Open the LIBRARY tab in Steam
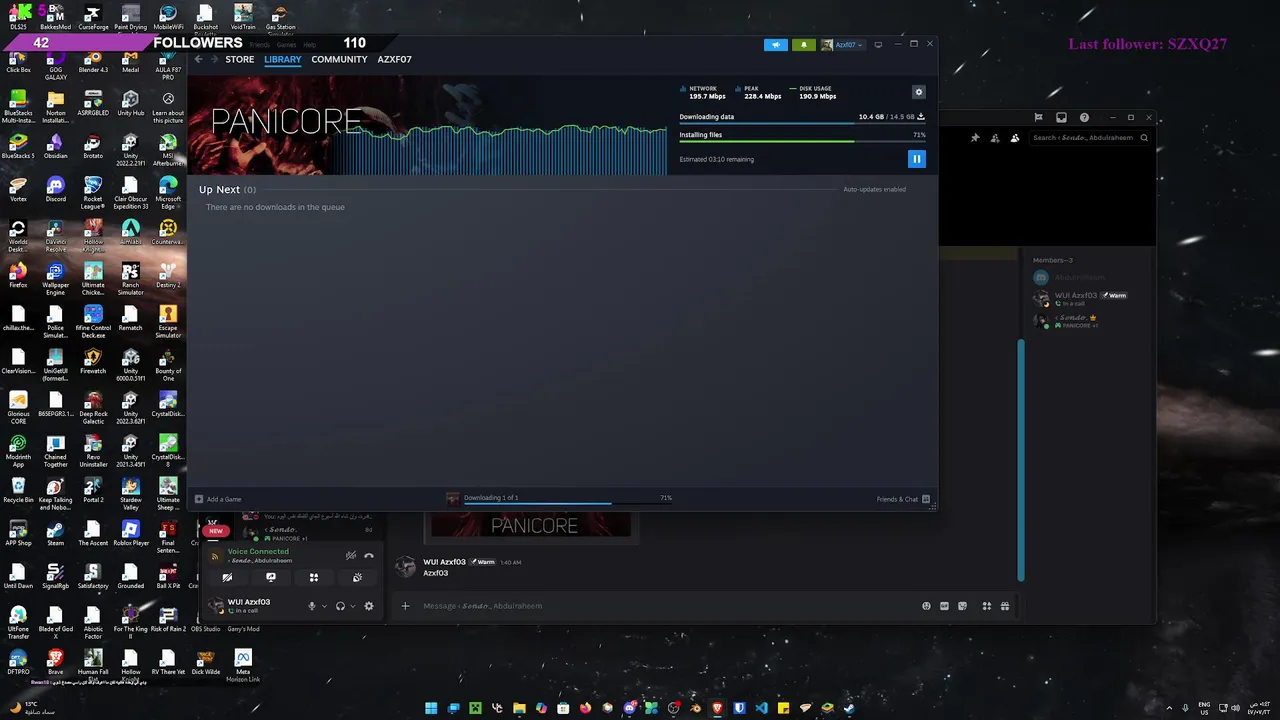 (x=283, y=60)
